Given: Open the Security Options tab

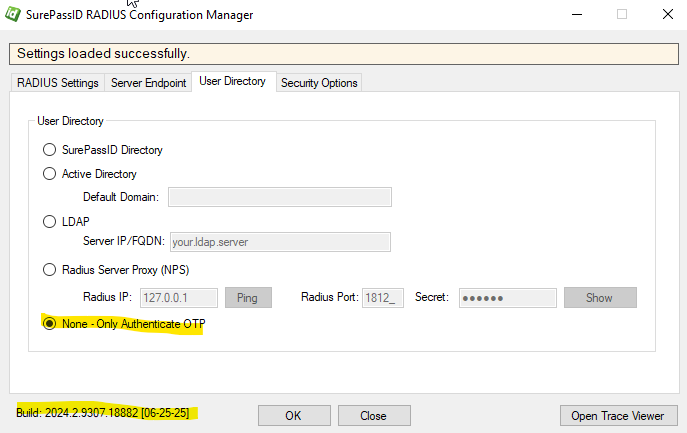Looking at the screenshot, I should [319, 83].
